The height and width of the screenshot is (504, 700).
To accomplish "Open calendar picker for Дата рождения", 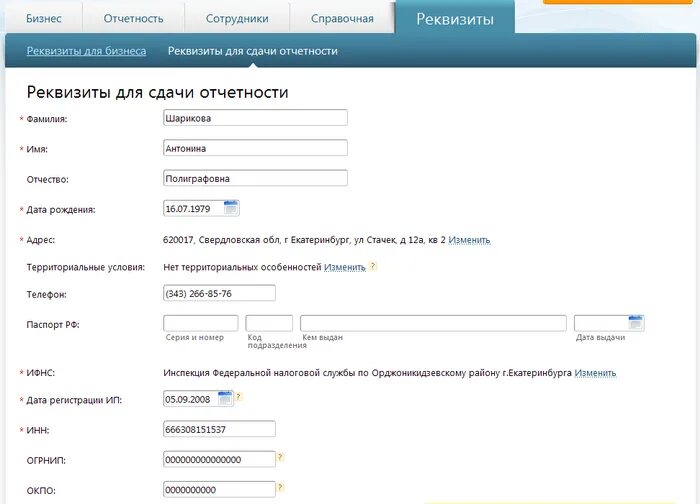I will point(231,208).
